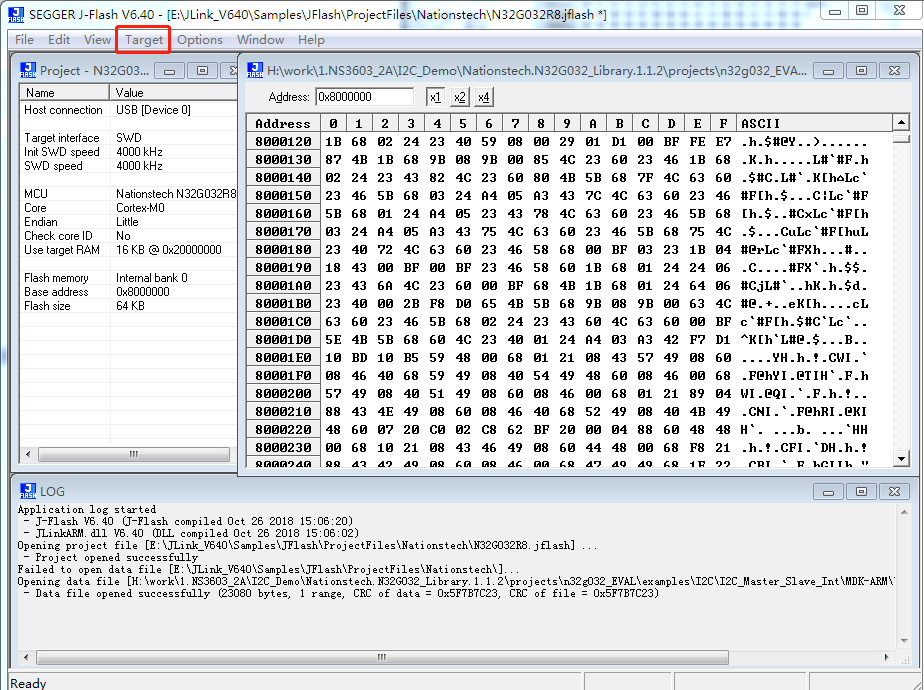Close the data file window
This screenshot has width=924, height=690.
click(x=894, y=71)
